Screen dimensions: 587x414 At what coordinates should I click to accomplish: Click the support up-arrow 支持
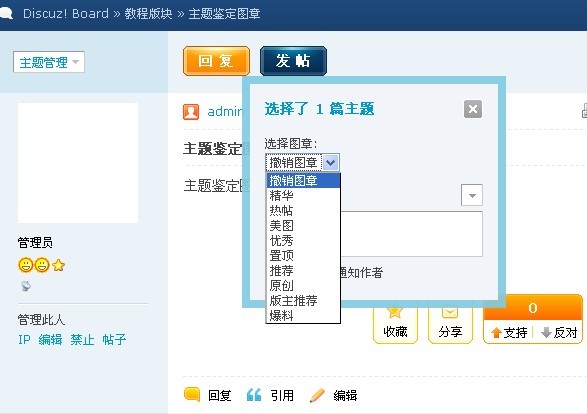coord(497,332)
